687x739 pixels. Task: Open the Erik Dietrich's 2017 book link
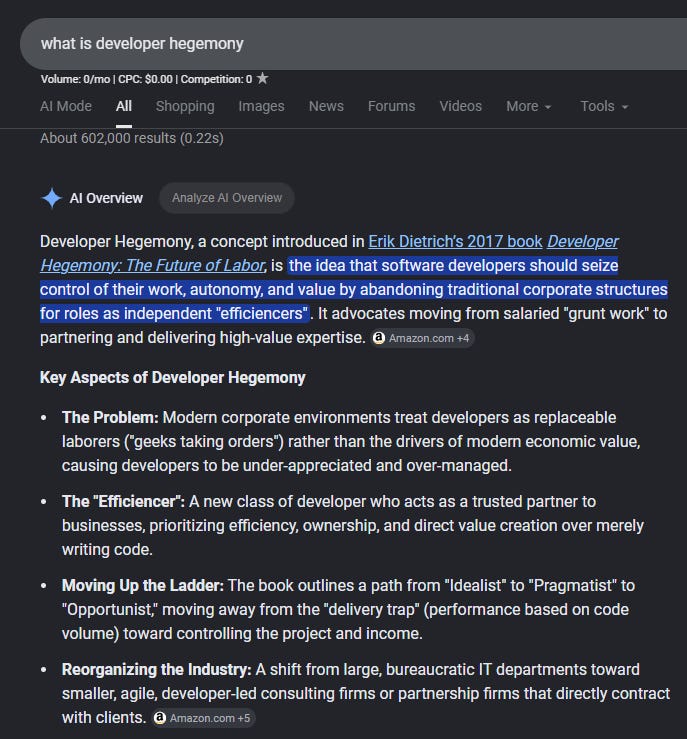(455, 241)
